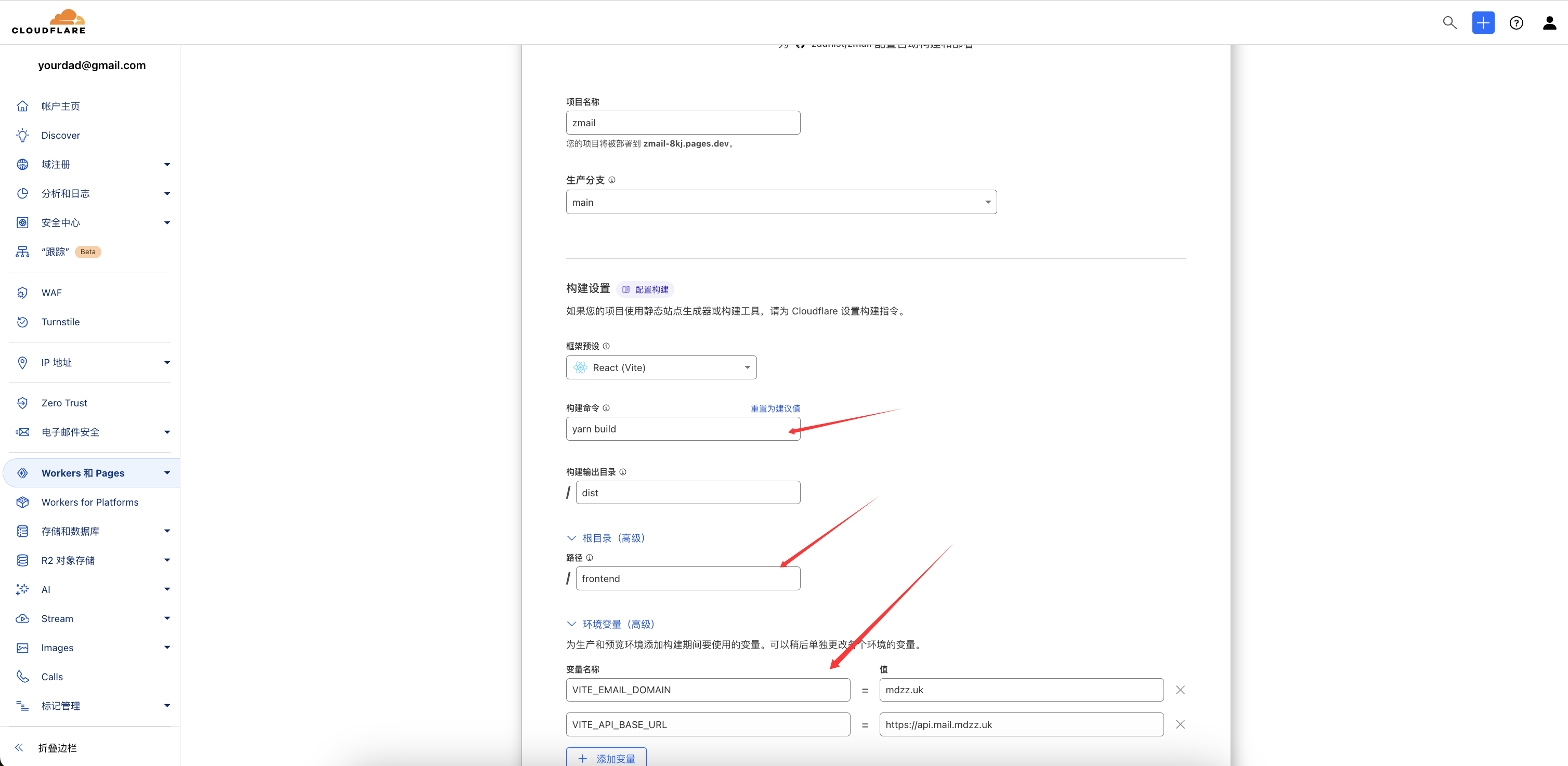Click the 添加变量 button
Image resolution: width=1568 pixels, height=766 pixels.
606,758
